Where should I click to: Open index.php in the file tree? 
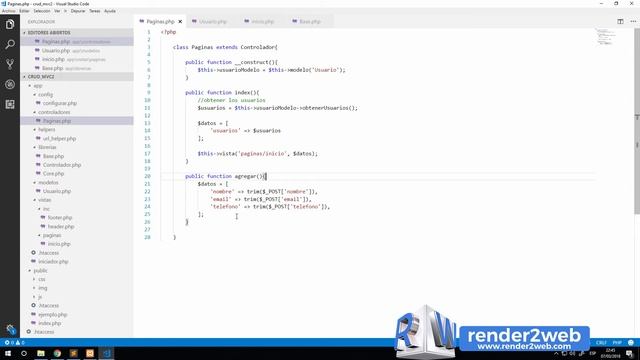coord(77,323)
